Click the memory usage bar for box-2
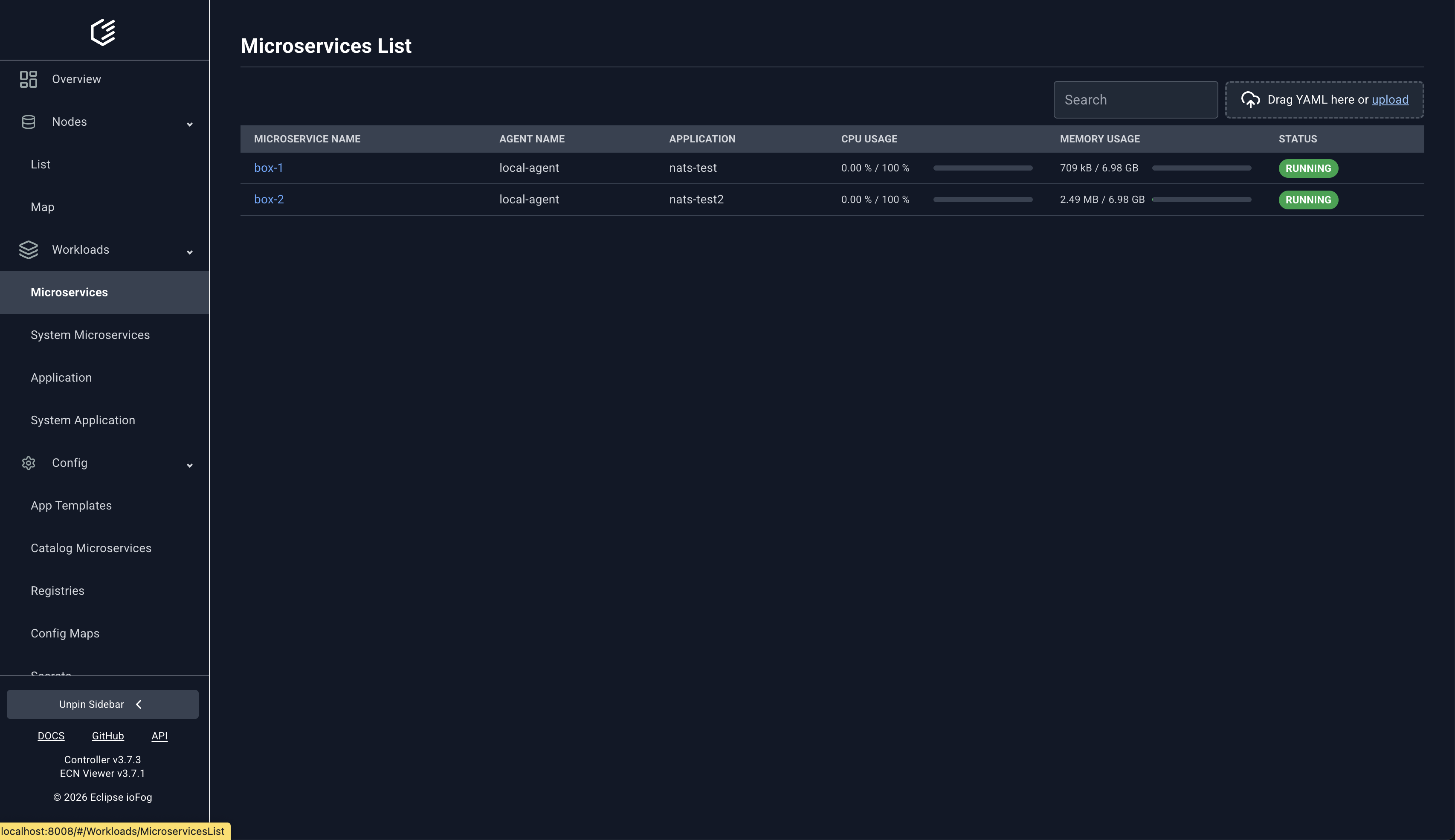The height and width of the screenshot is (840, 1455). [x=1201, y=199]
